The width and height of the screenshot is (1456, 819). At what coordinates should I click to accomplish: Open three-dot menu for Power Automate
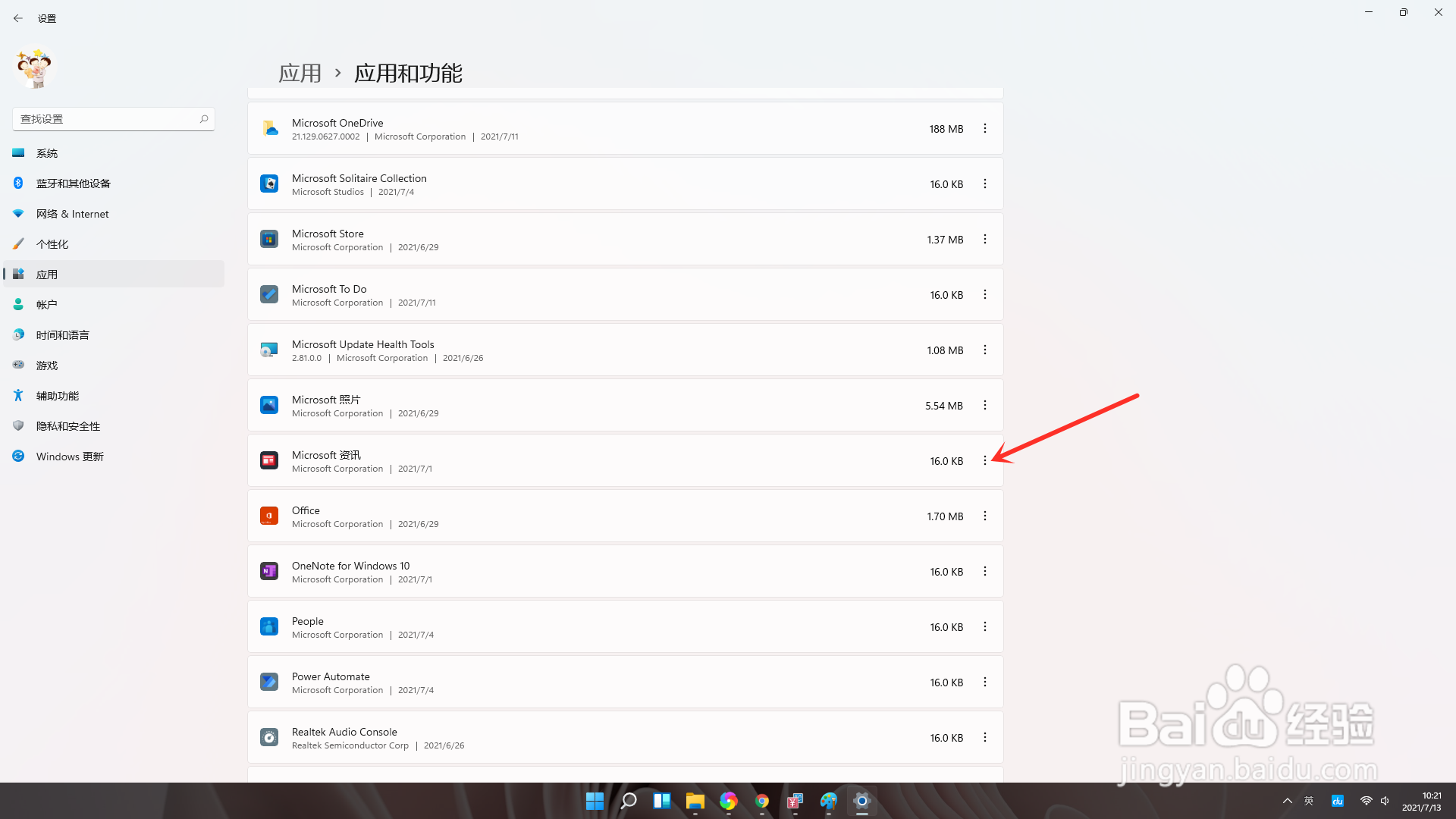(985, 682)
